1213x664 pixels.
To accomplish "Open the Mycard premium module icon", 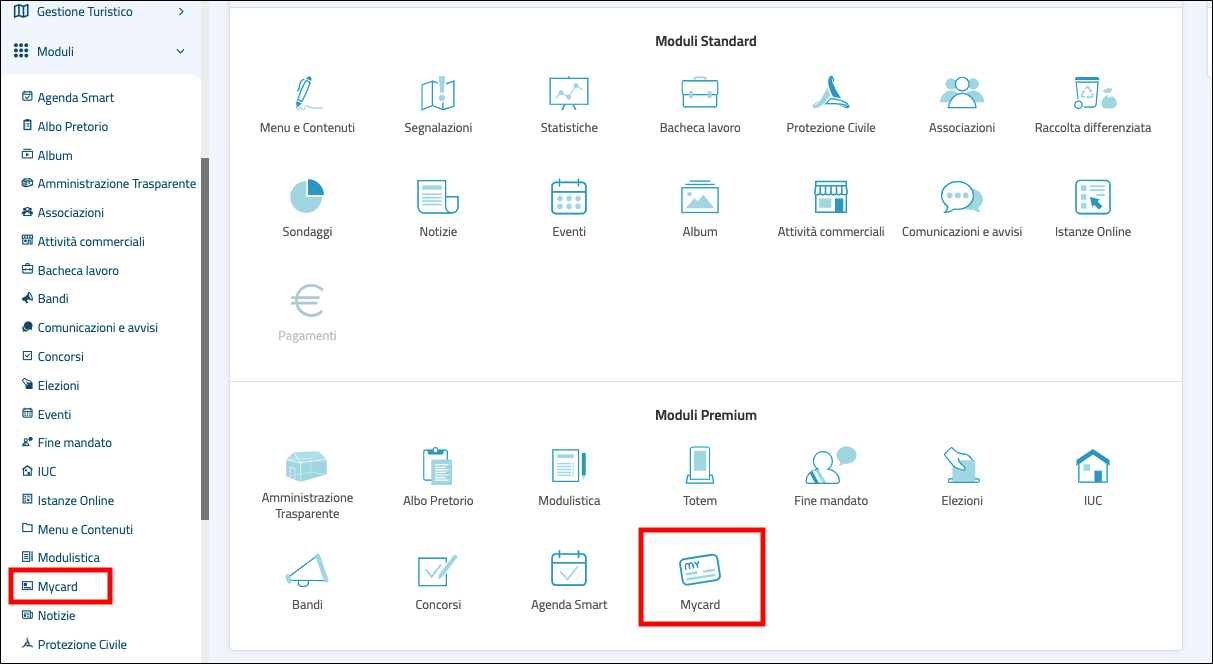I will (x=700, y=572).
